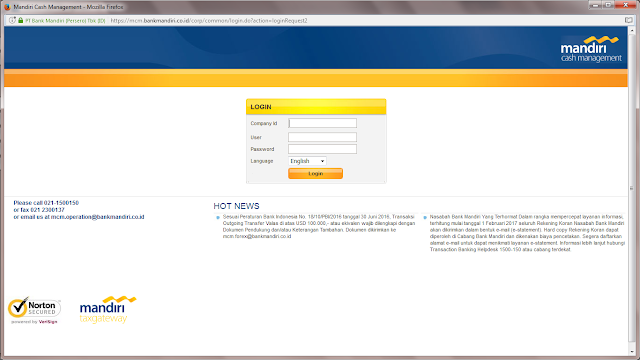Click the 'powered by VeriSign' text
This screenshot has width=640, height=360.
pos(34,322)
